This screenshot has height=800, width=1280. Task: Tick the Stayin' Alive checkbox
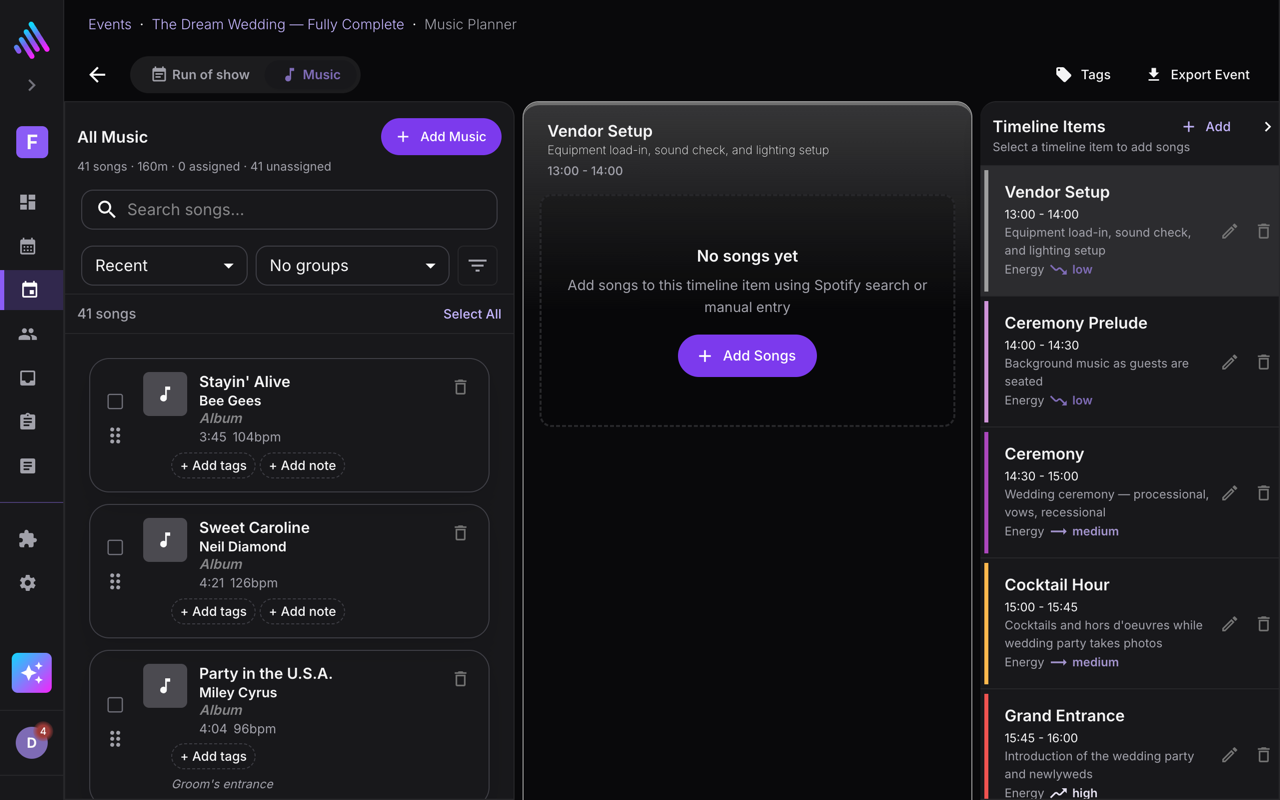point(115,401)
